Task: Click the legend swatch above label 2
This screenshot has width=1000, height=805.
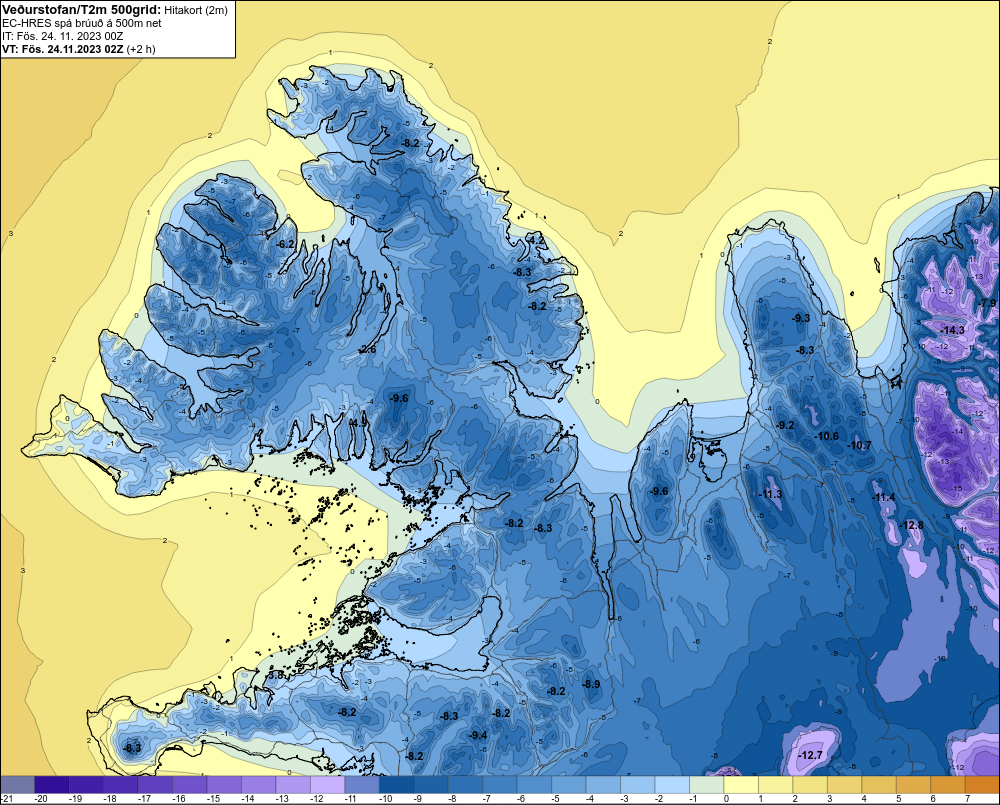Action: click(809, 784)
